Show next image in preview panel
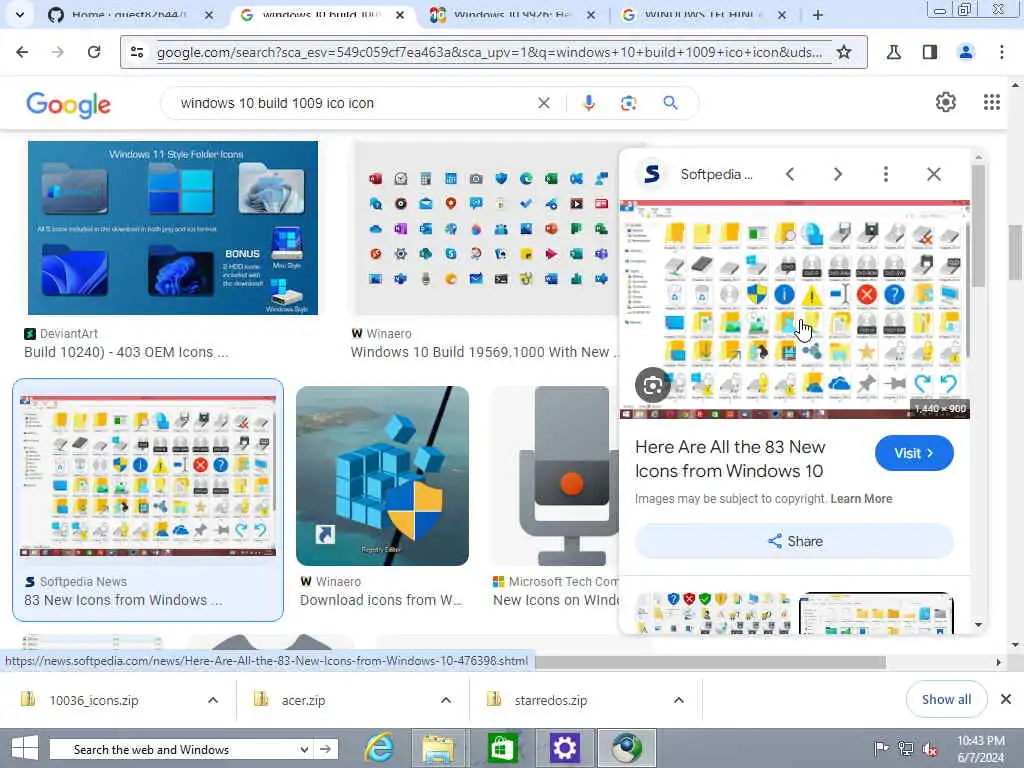Screen dimensions: 1024x768 [838, 174]
